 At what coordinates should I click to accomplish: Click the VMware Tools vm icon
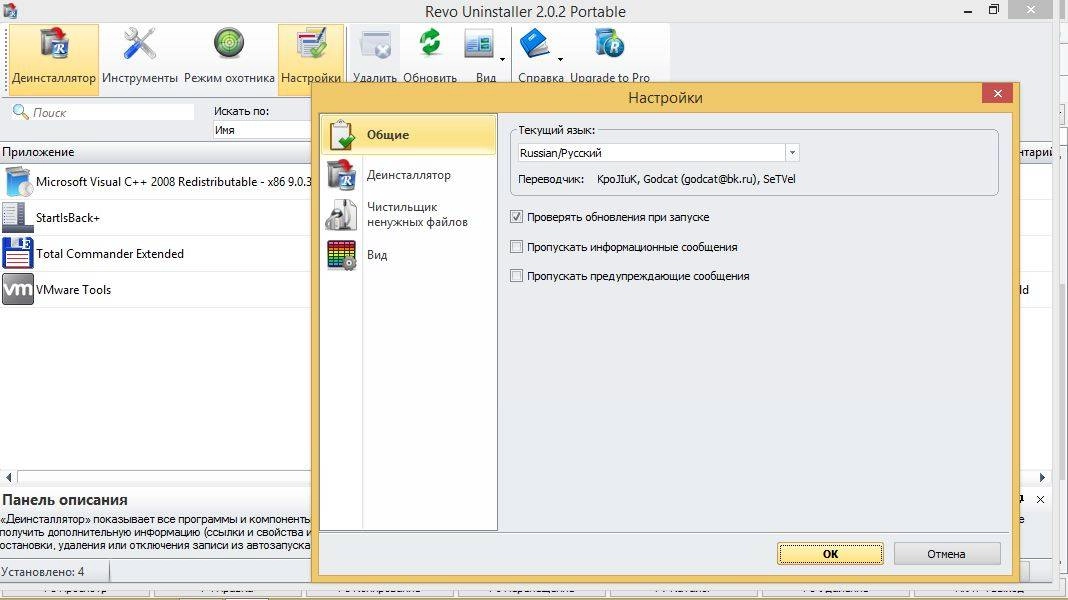[x=18, y=289]
